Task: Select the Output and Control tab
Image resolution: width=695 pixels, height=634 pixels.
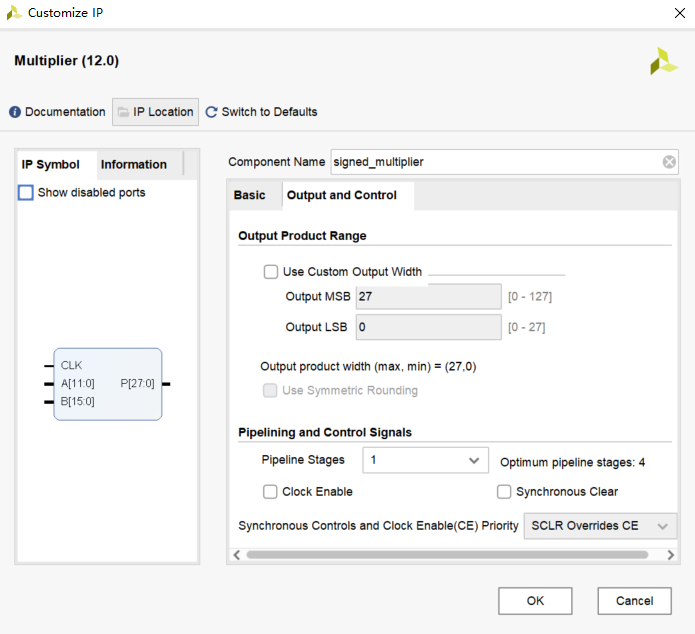Action: (x=342, y=195)
